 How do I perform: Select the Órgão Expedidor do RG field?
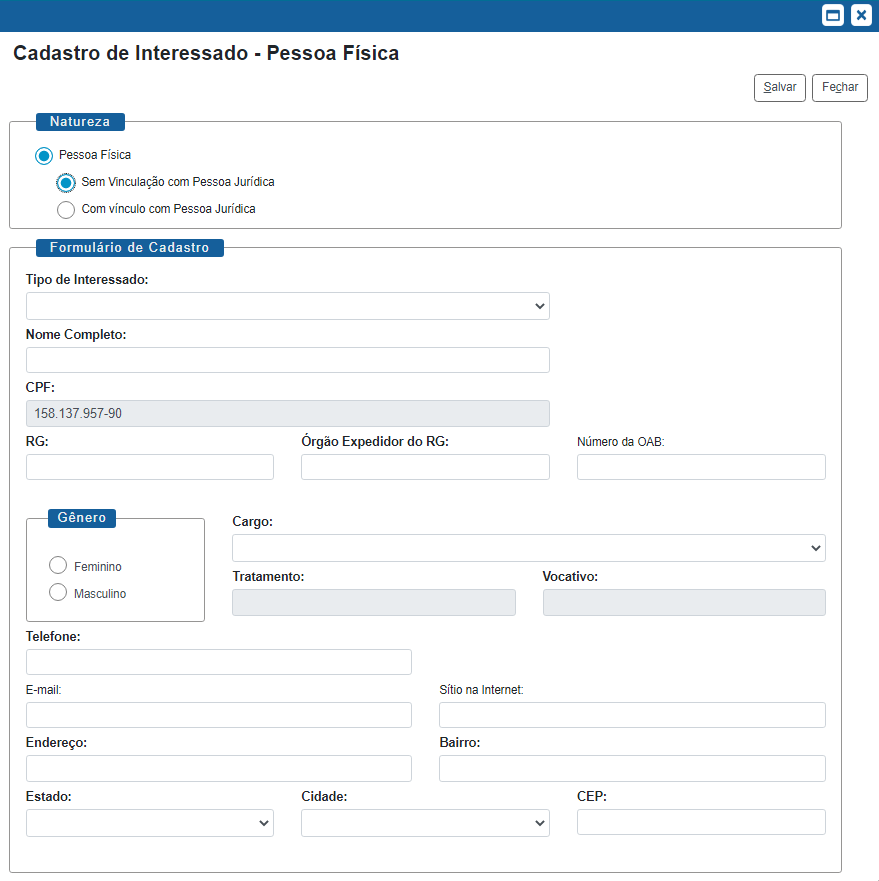(425, 467)
